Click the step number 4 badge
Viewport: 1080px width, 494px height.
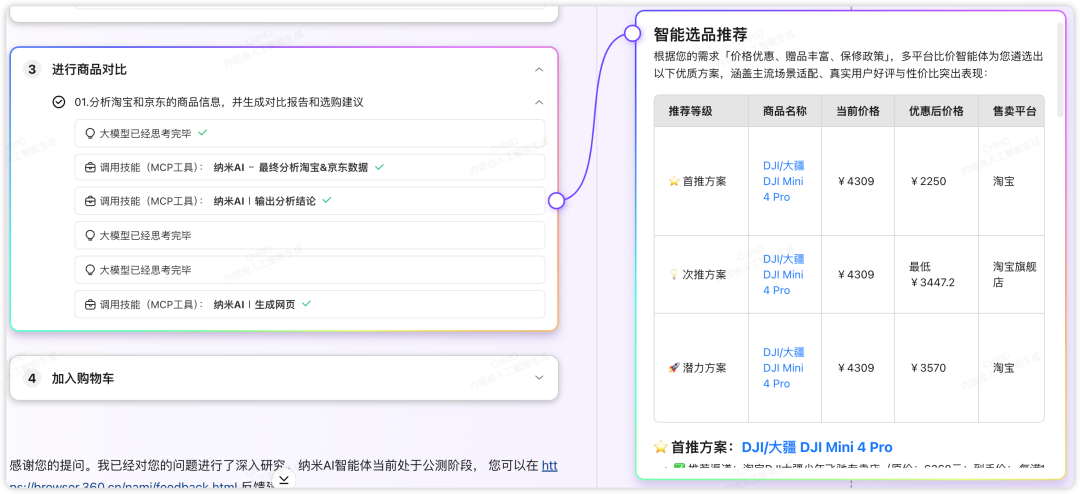click(32, 378)
